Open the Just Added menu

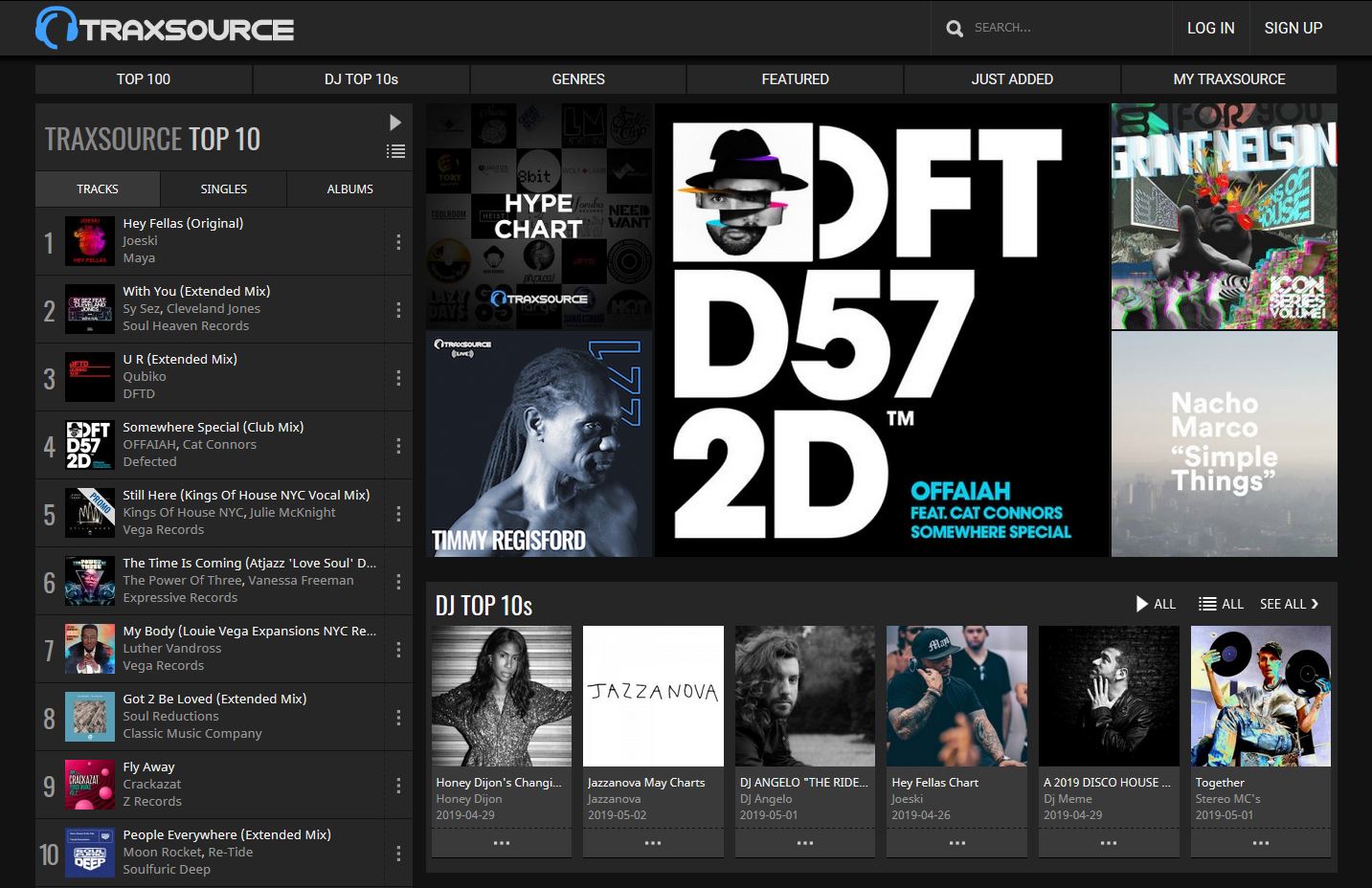click(1012, 79)
